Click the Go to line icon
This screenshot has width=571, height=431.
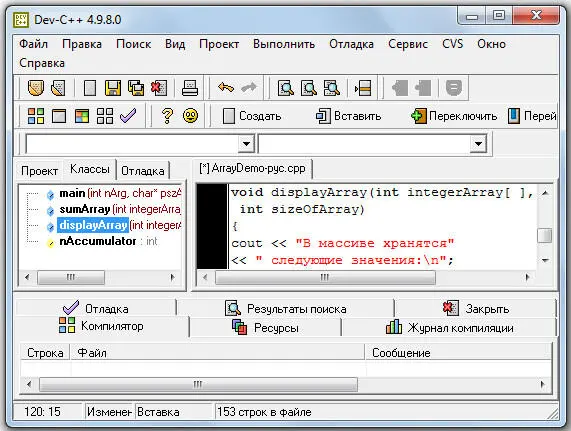pos(363,88)
